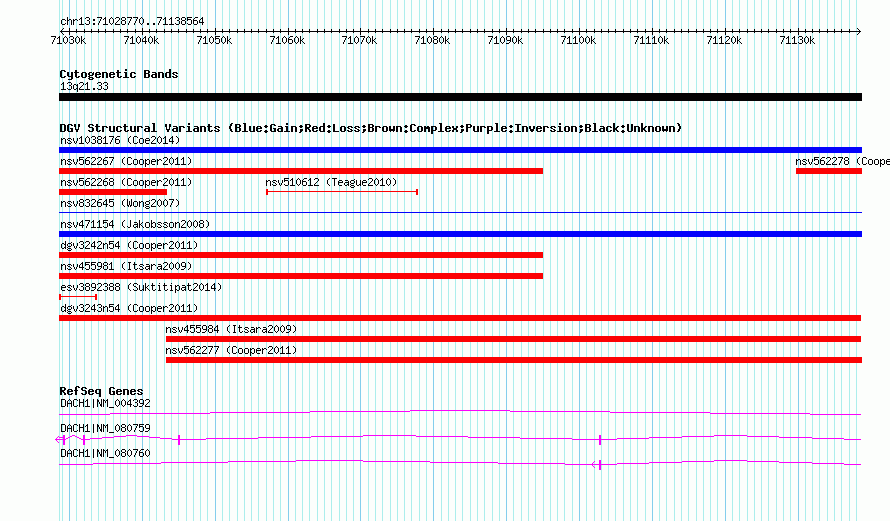890x521 pixels.
Task: Open the nsv562278 variant label
Action: pos(842,161)
